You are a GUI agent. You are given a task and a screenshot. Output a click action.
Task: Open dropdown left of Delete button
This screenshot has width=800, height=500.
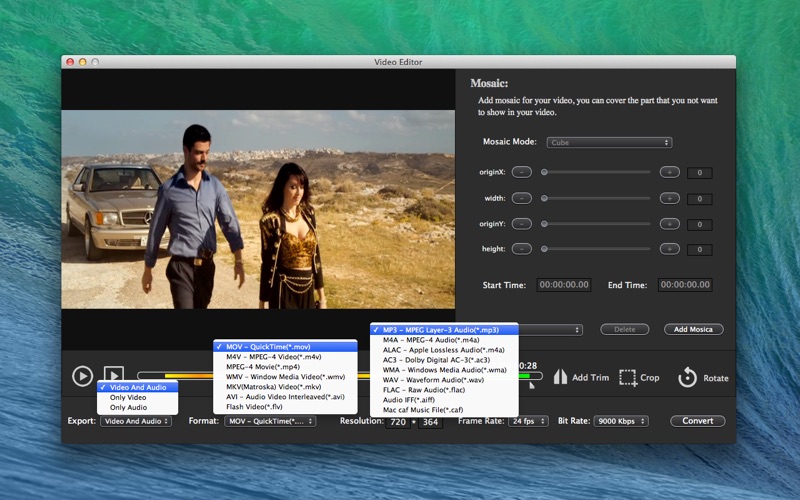tap(551, 330)
